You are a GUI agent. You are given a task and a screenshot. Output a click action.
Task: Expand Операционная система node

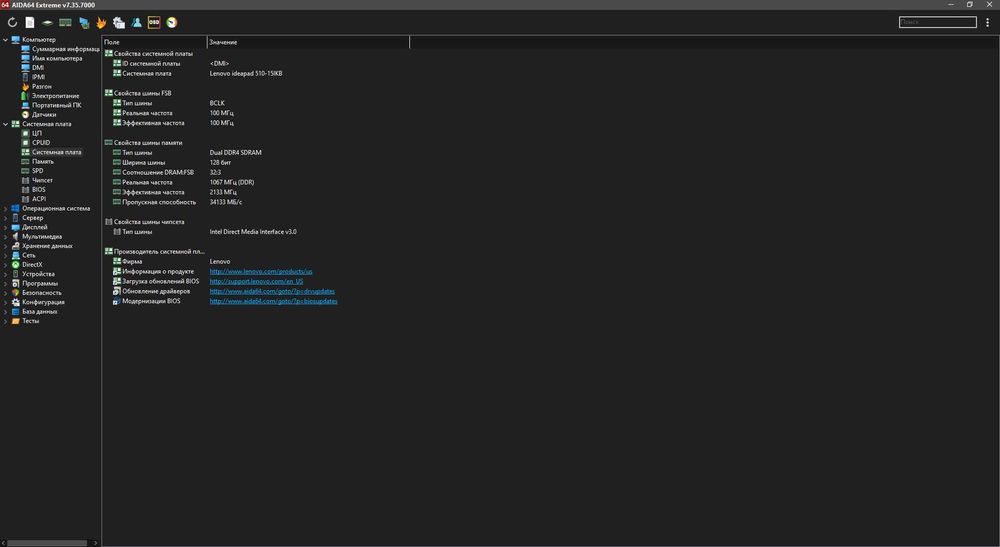tap(6, 208)
